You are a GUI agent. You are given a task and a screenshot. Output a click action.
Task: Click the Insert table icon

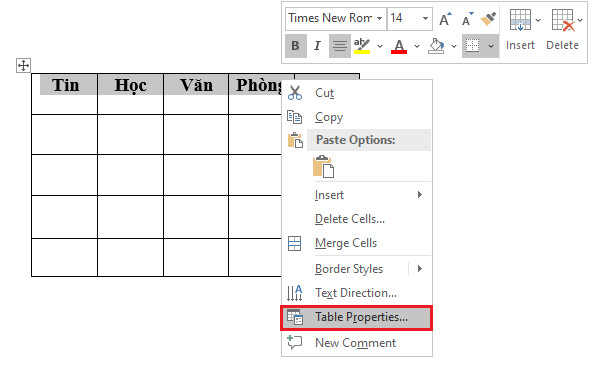click(x=520, y=20)
